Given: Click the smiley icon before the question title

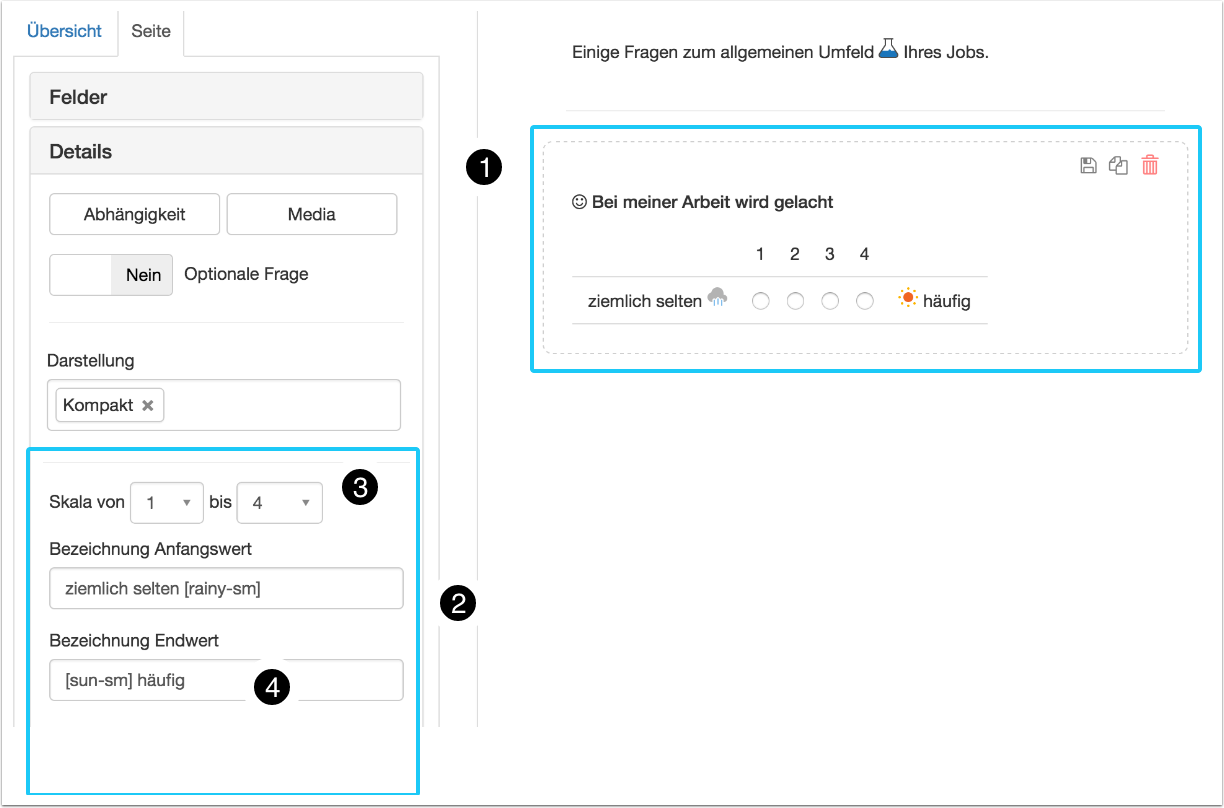Looking at the screenshot, I should pos(579,202).
